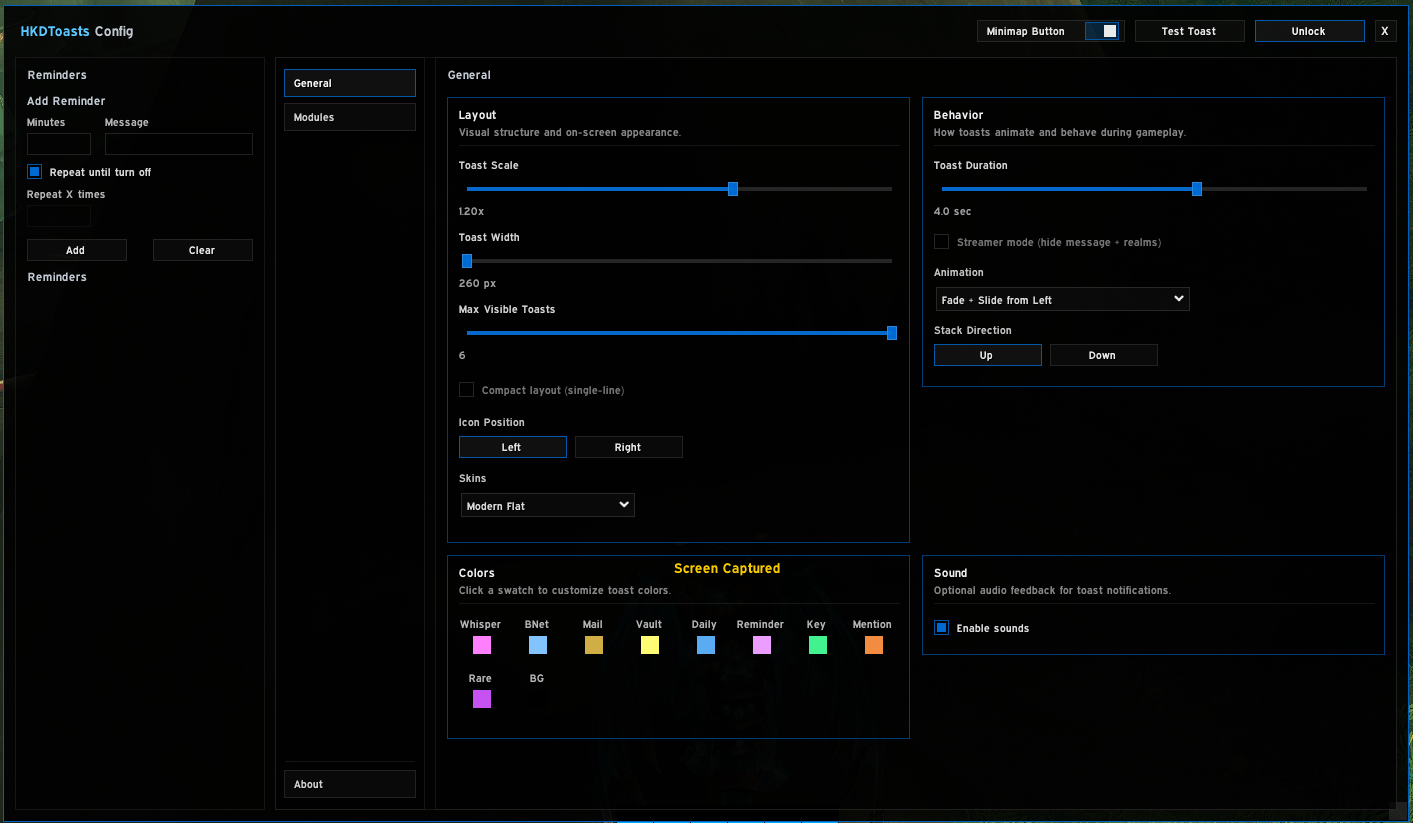The width and height of the screenshot is (1413, 823).
Task: Open the Animation dropdown
Action: [1063, 299]
